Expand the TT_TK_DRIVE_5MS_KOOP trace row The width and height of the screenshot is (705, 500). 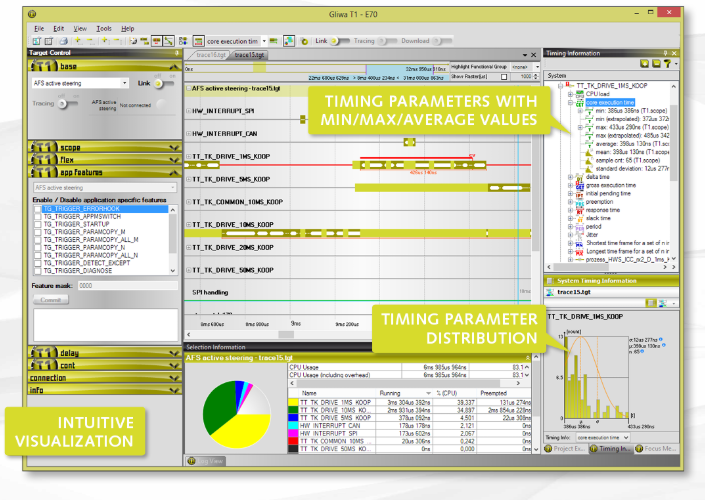point(188,179)
